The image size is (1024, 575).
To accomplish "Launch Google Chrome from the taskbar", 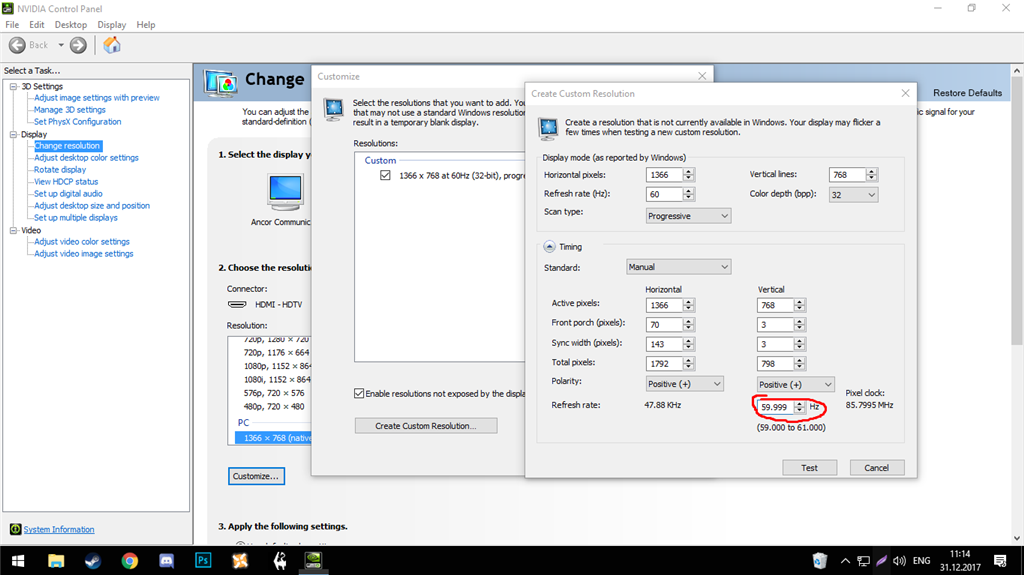I will click(129, 561).
